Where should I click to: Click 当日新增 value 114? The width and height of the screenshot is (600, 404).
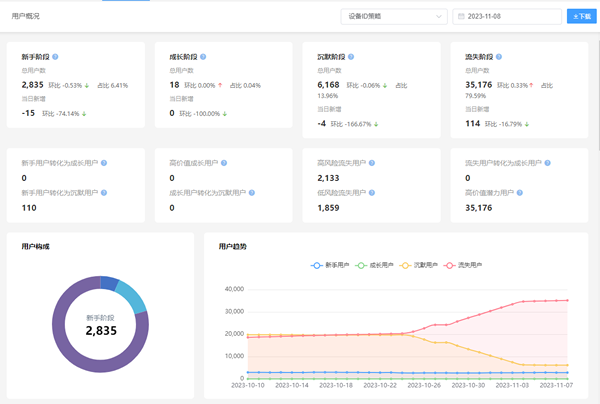(x=473, y=124)
